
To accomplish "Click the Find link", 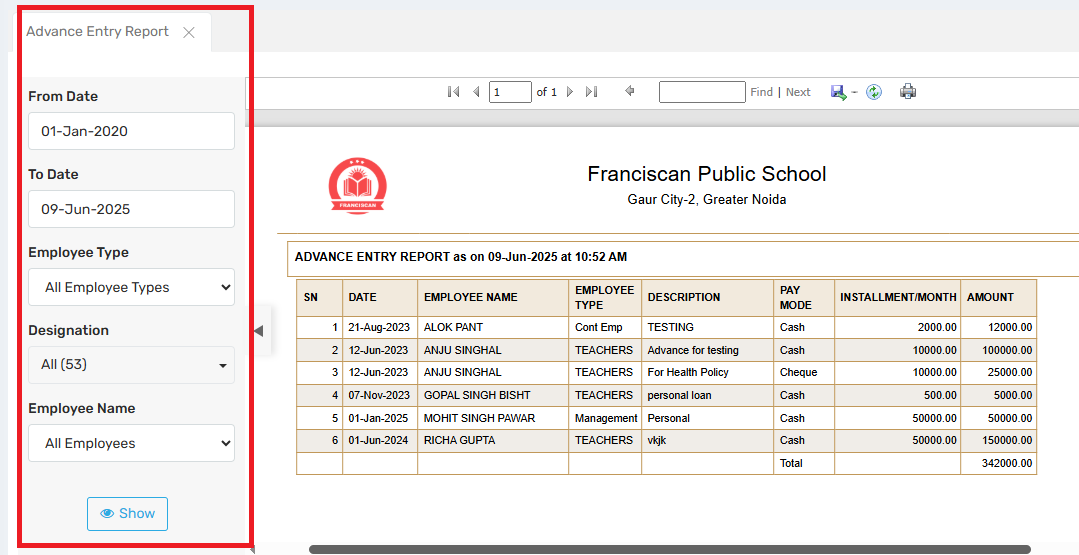I will 761,92.
